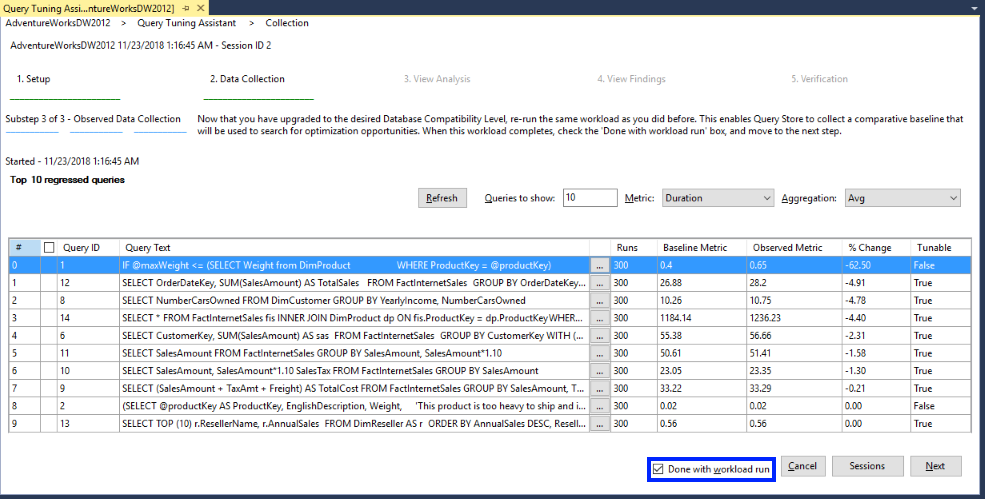Expand query text for Query ID 6
Screen dimensions: 985x499
(600, 335)
